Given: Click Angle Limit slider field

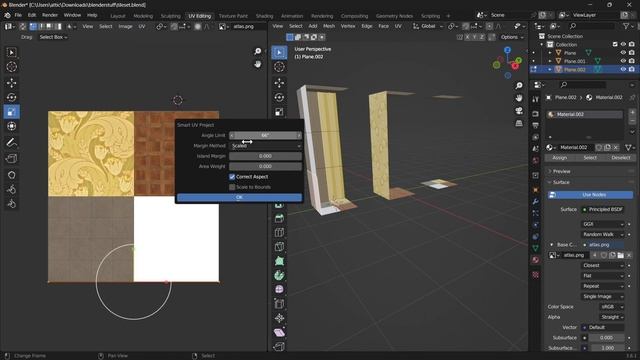Looking at the screenshot, I should (265, 135).
